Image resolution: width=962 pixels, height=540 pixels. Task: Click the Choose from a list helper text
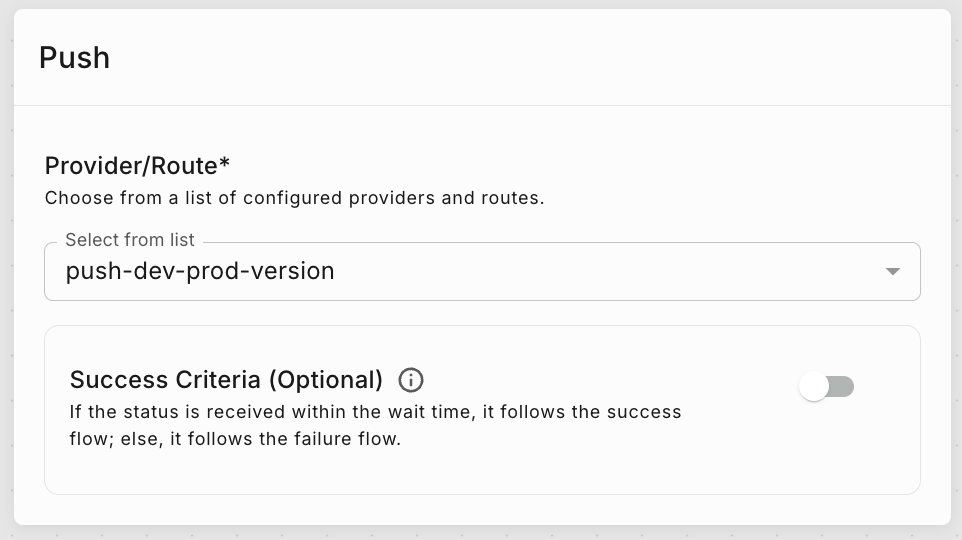[294, 197]
